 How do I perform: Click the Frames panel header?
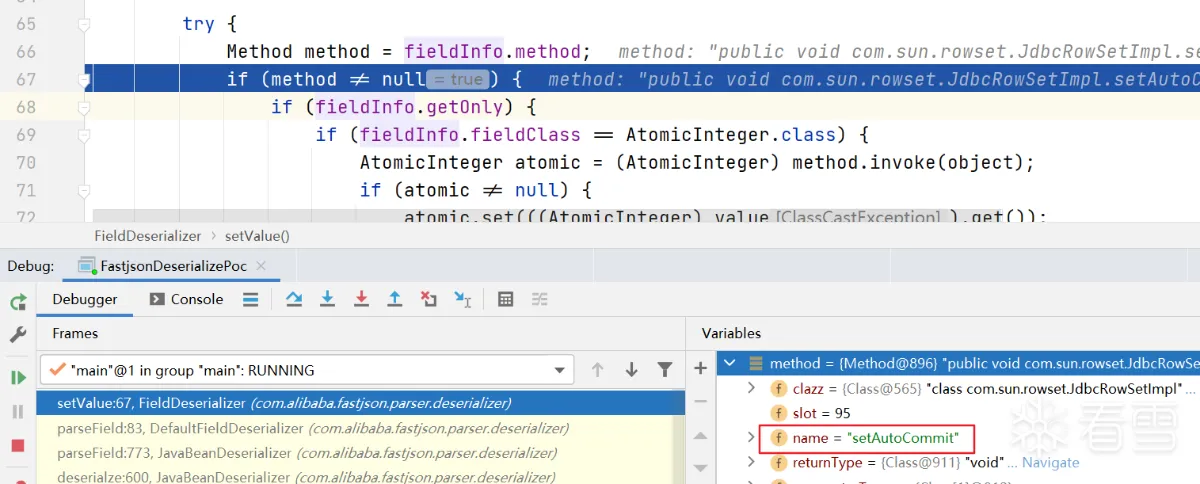[75, 333]
